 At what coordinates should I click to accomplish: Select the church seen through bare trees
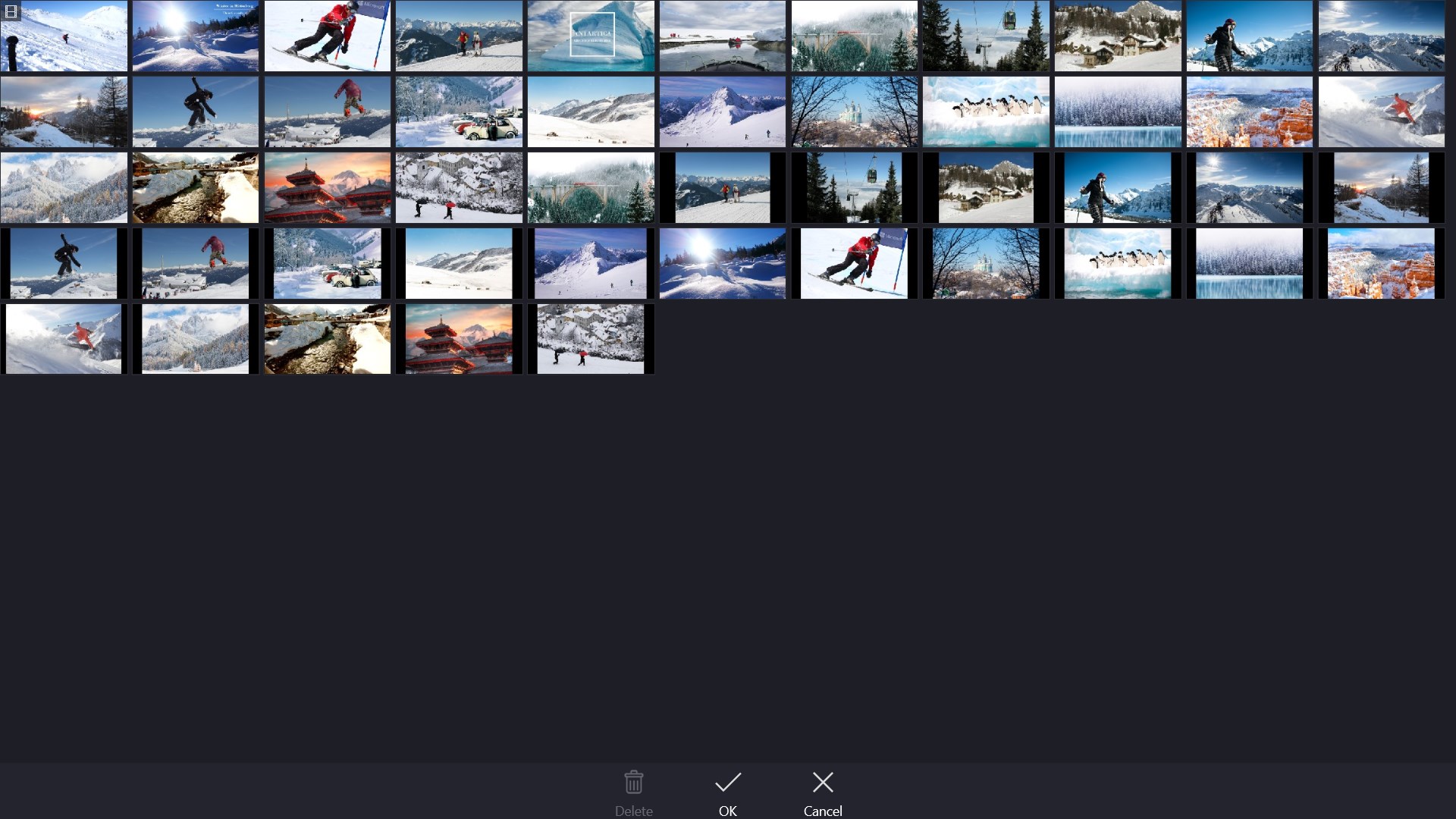point(855,111)
